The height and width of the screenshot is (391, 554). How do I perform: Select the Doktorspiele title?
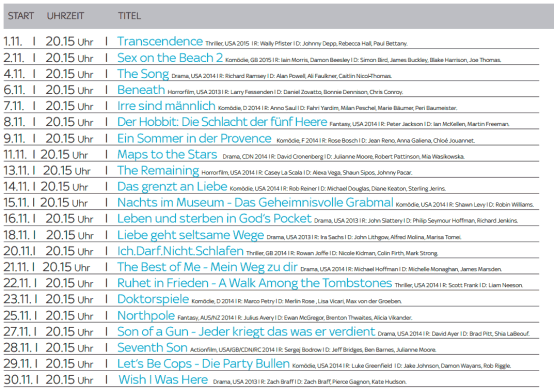click(x=153, y=299)
